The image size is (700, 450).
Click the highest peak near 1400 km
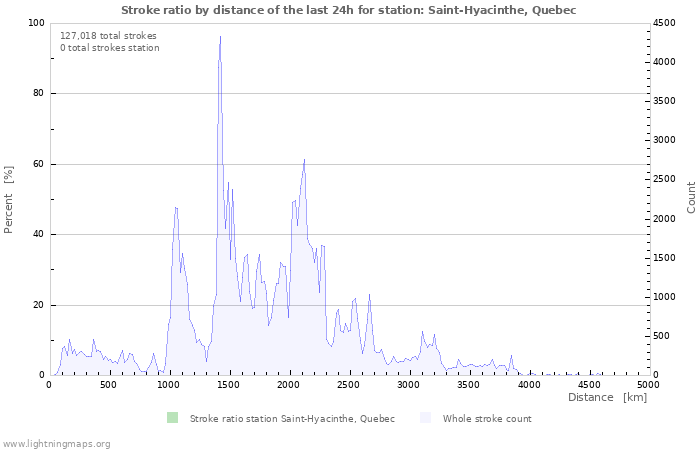[x=220, y=37]
